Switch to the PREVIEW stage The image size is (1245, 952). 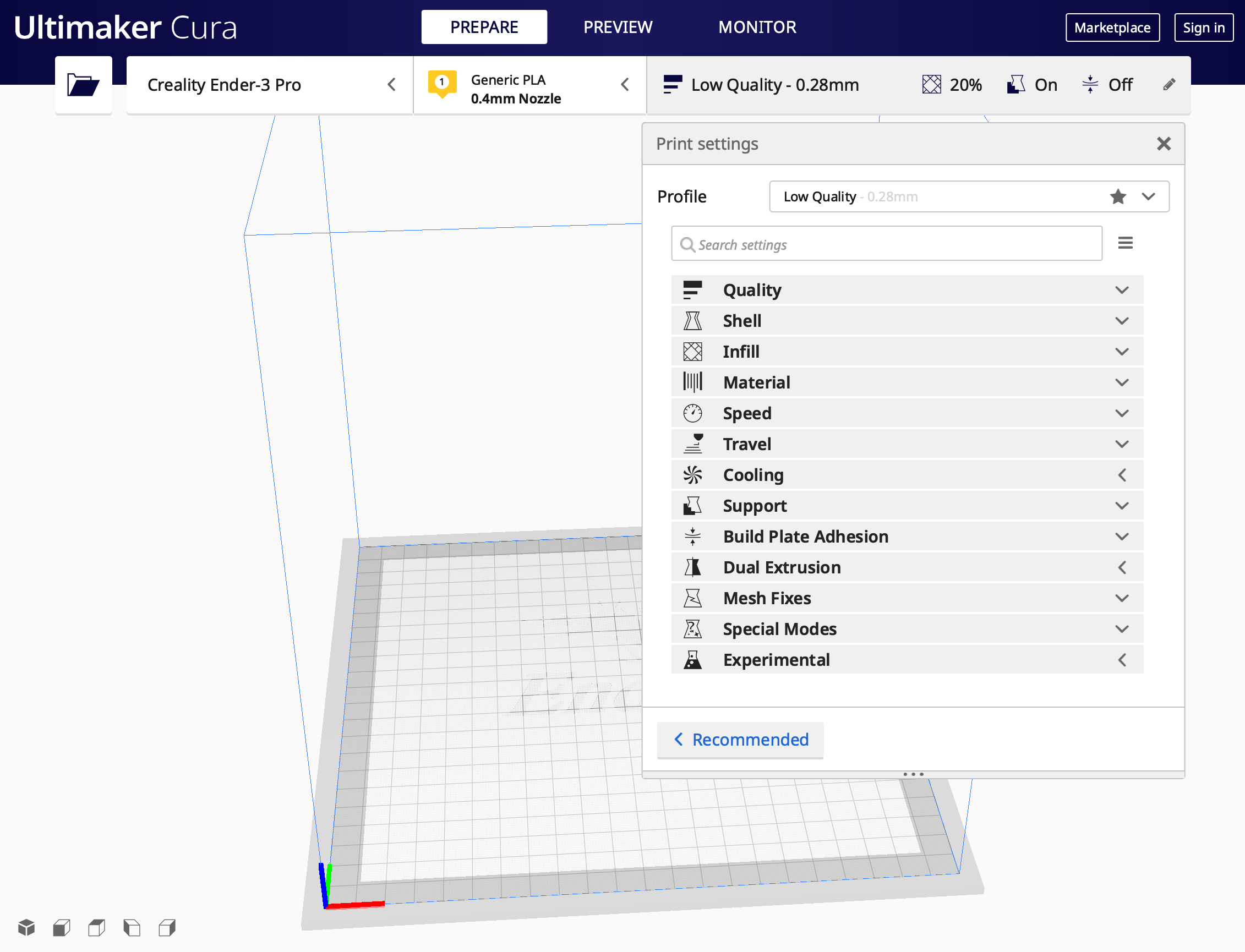tap(618, 26)
